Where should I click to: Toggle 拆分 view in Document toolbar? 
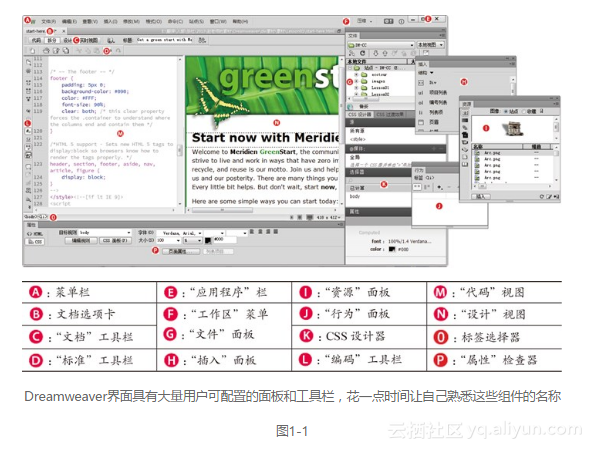[x=52, y=40]
